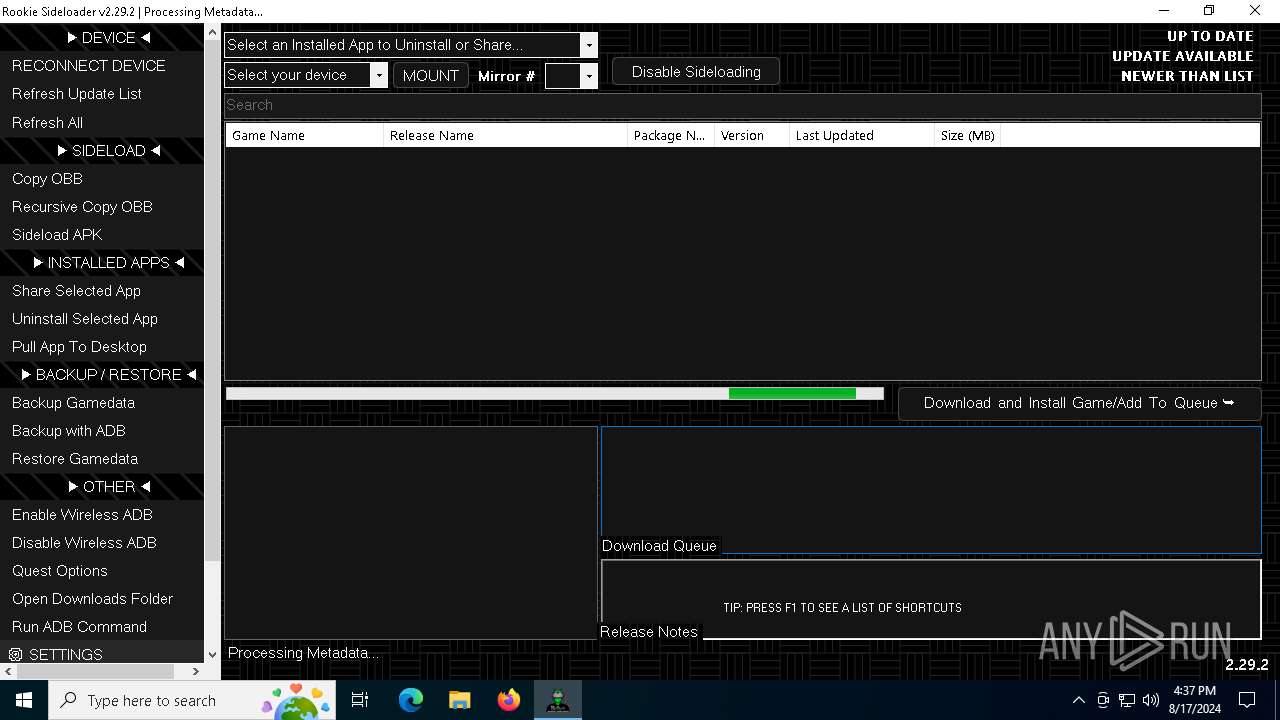Click the Processing Metadata status text
This screenshot has height=720, width=1280.
[304, 653]
